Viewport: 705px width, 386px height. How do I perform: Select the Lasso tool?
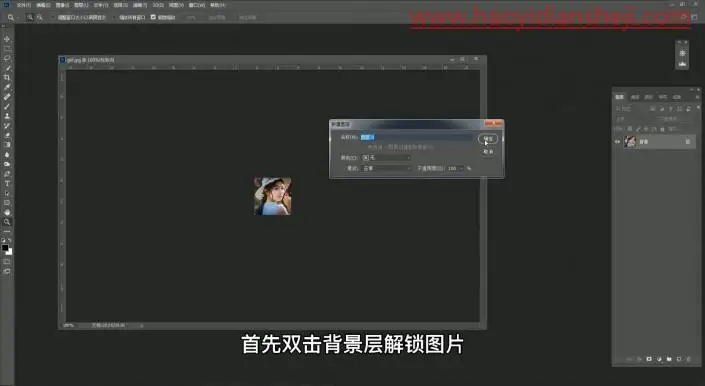tap(7, 58)
